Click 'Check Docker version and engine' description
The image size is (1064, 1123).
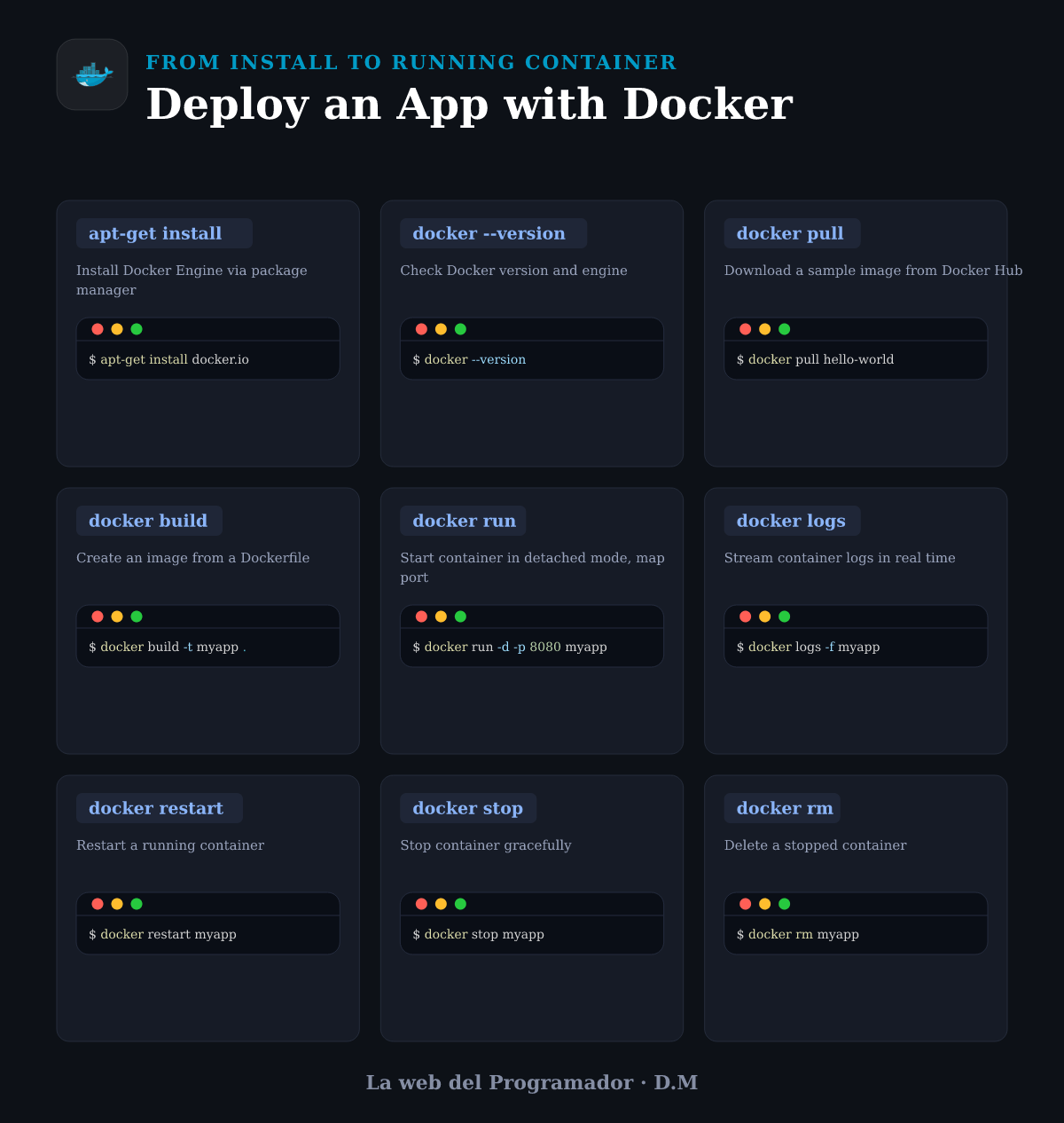(513, 271)
